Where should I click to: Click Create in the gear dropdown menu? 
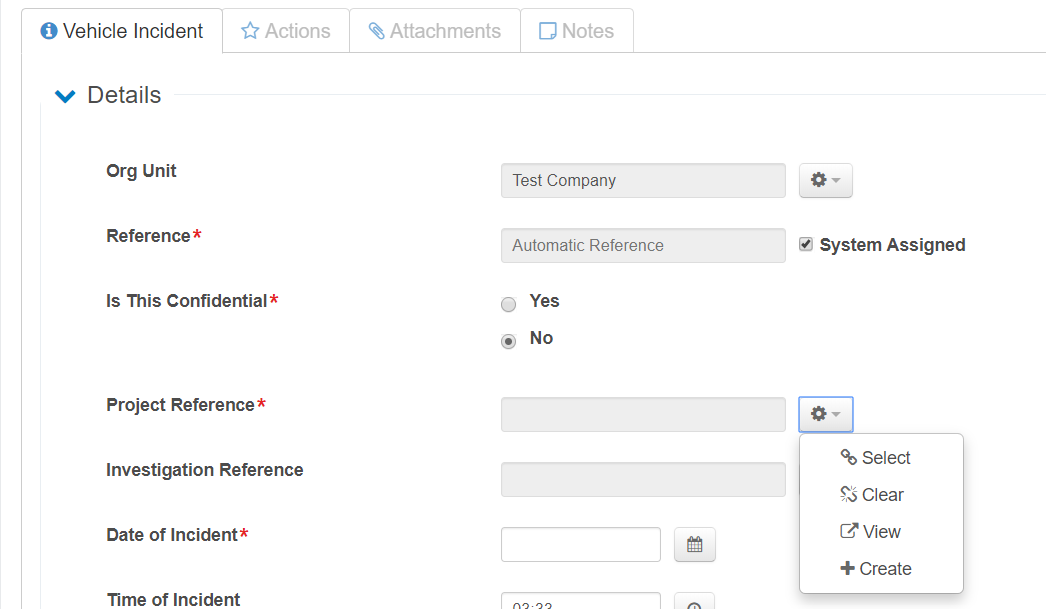point(876,569)
